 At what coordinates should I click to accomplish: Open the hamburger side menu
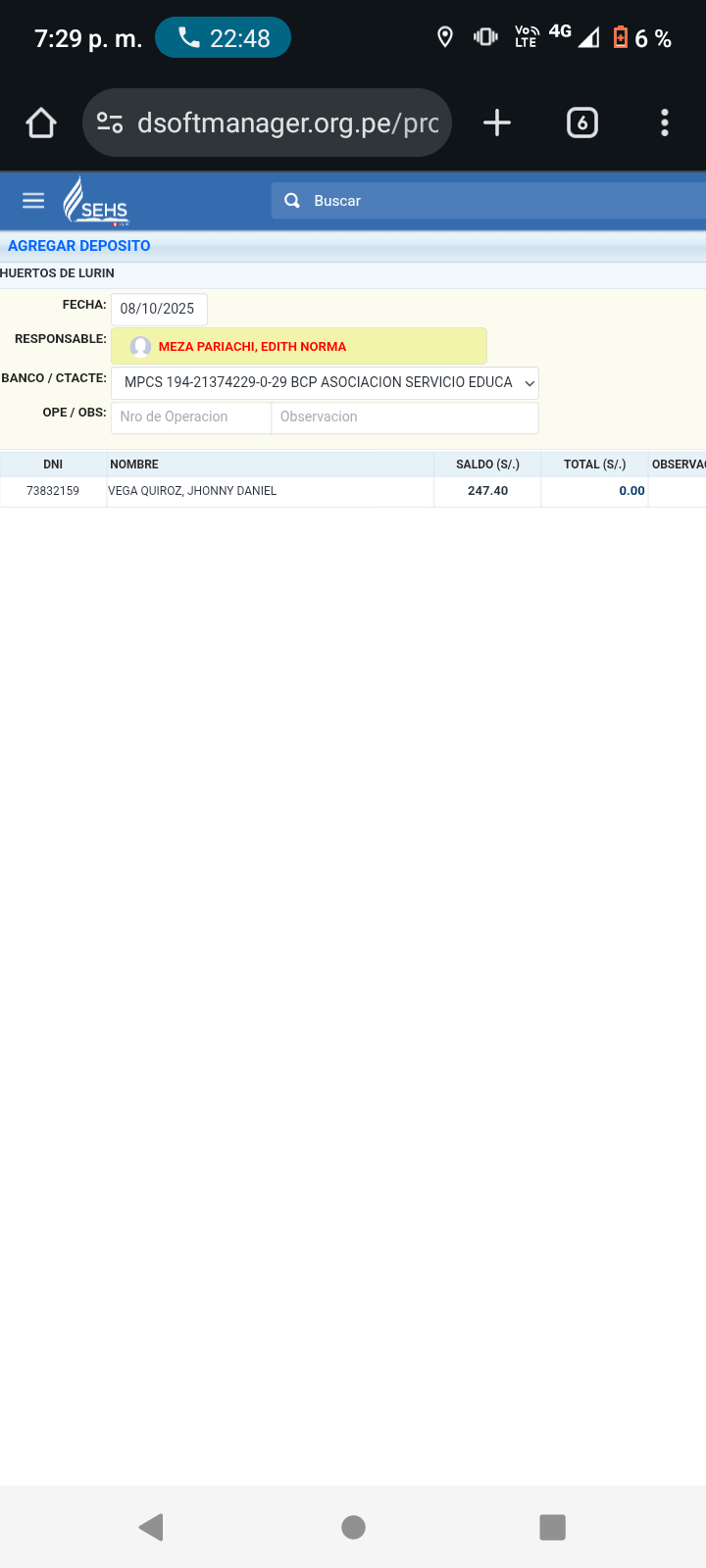[x=33, y=201]
